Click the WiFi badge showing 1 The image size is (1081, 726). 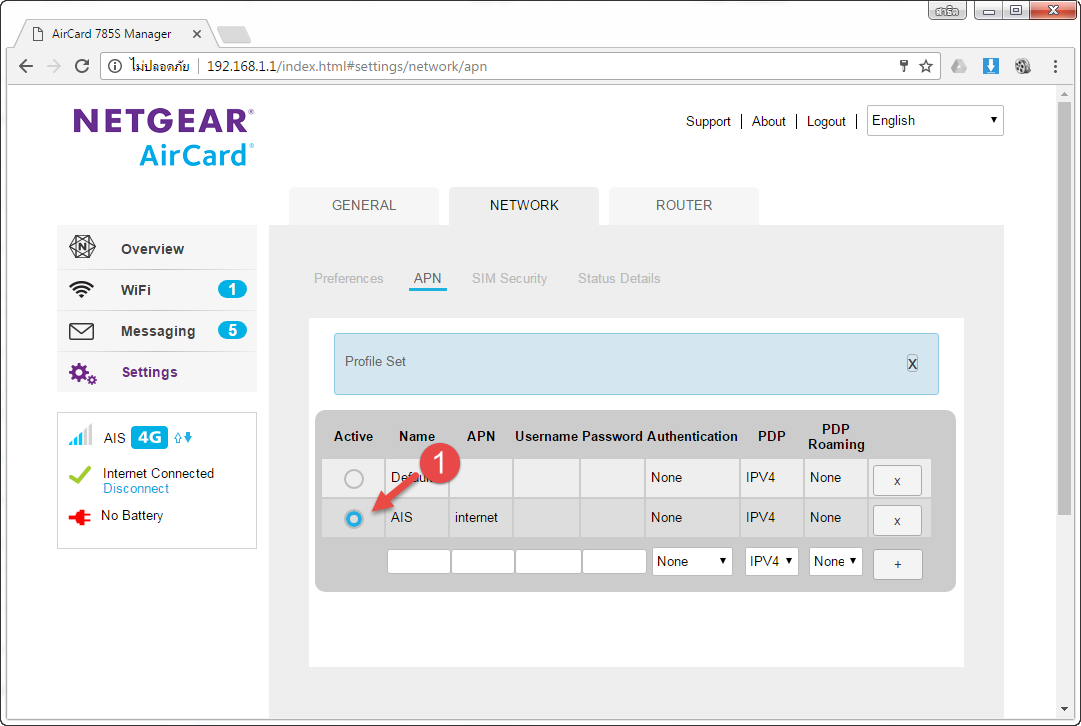tap(232, 289)
